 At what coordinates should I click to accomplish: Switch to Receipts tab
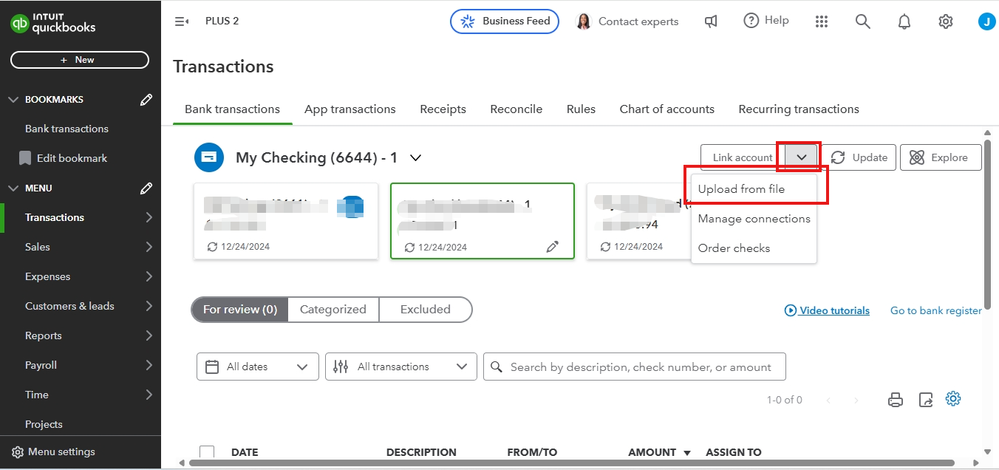pyautogui.click(x=443, y=109)
